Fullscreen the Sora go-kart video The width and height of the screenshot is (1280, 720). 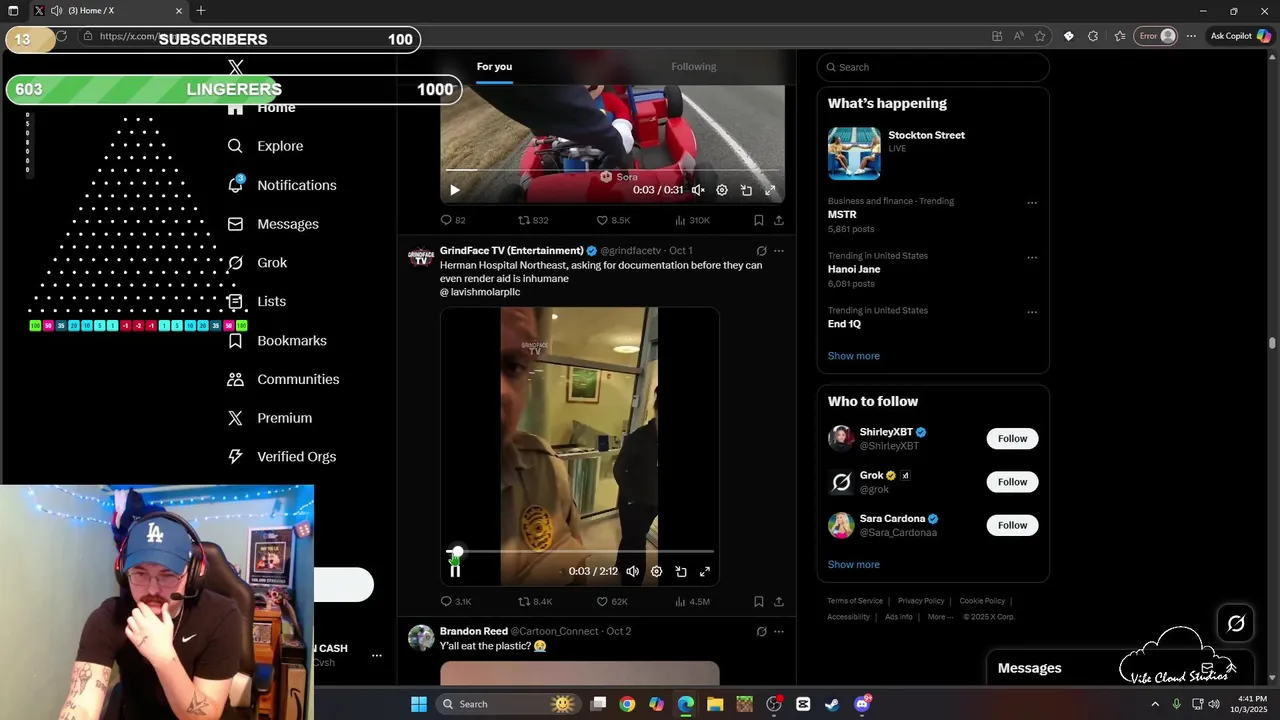click(770, 190)
